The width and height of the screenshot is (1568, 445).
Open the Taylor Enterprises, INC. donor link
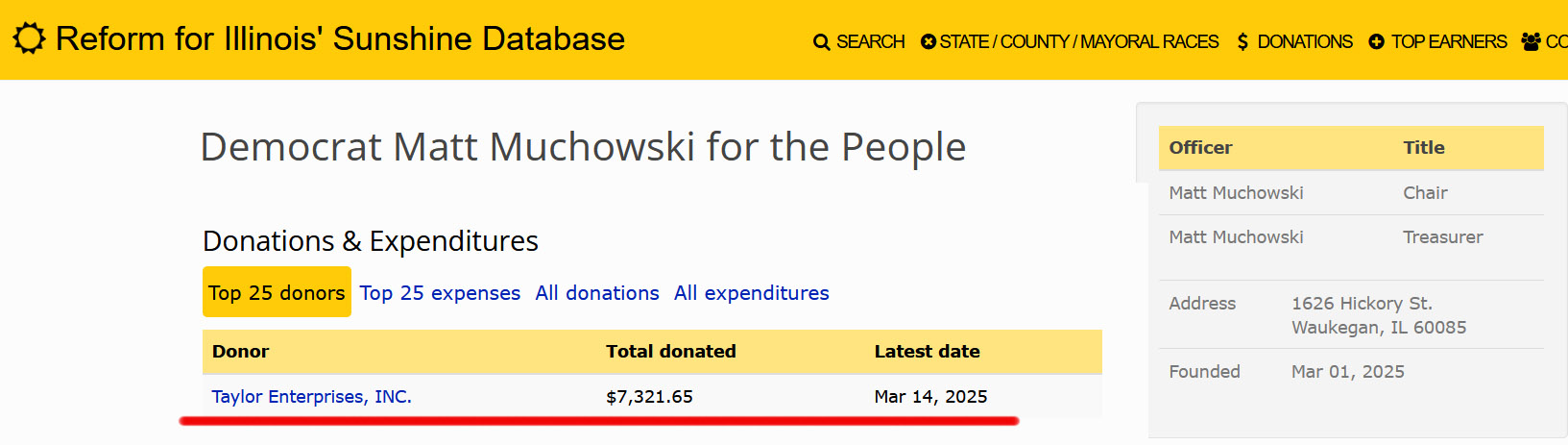coord(311,397)
